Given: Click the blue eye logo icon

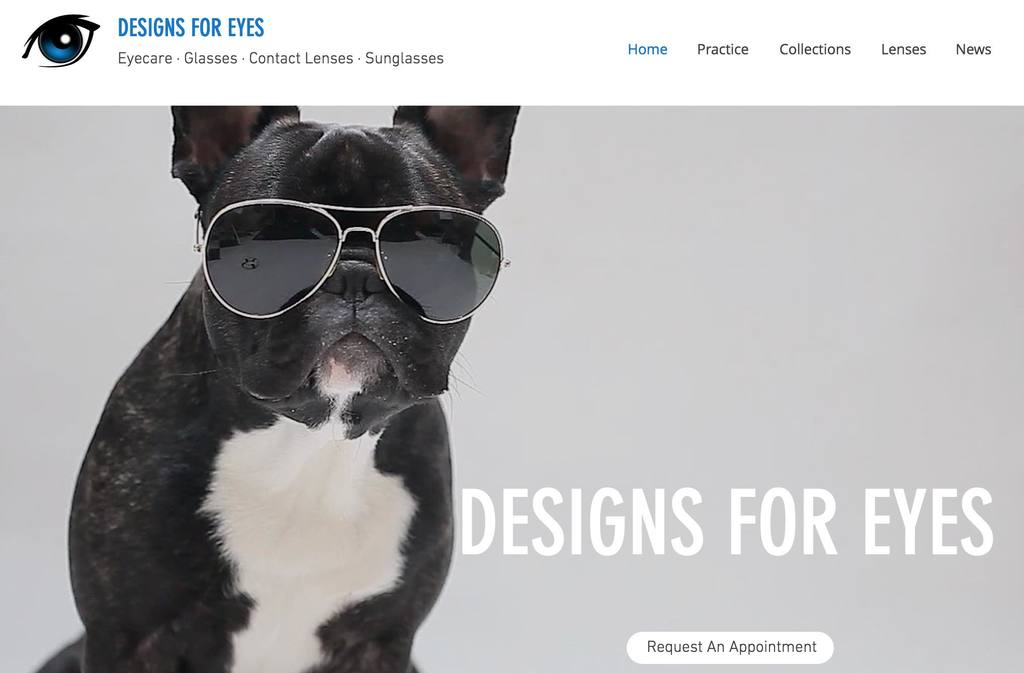Looking at the screenshot, I should 61,40.
